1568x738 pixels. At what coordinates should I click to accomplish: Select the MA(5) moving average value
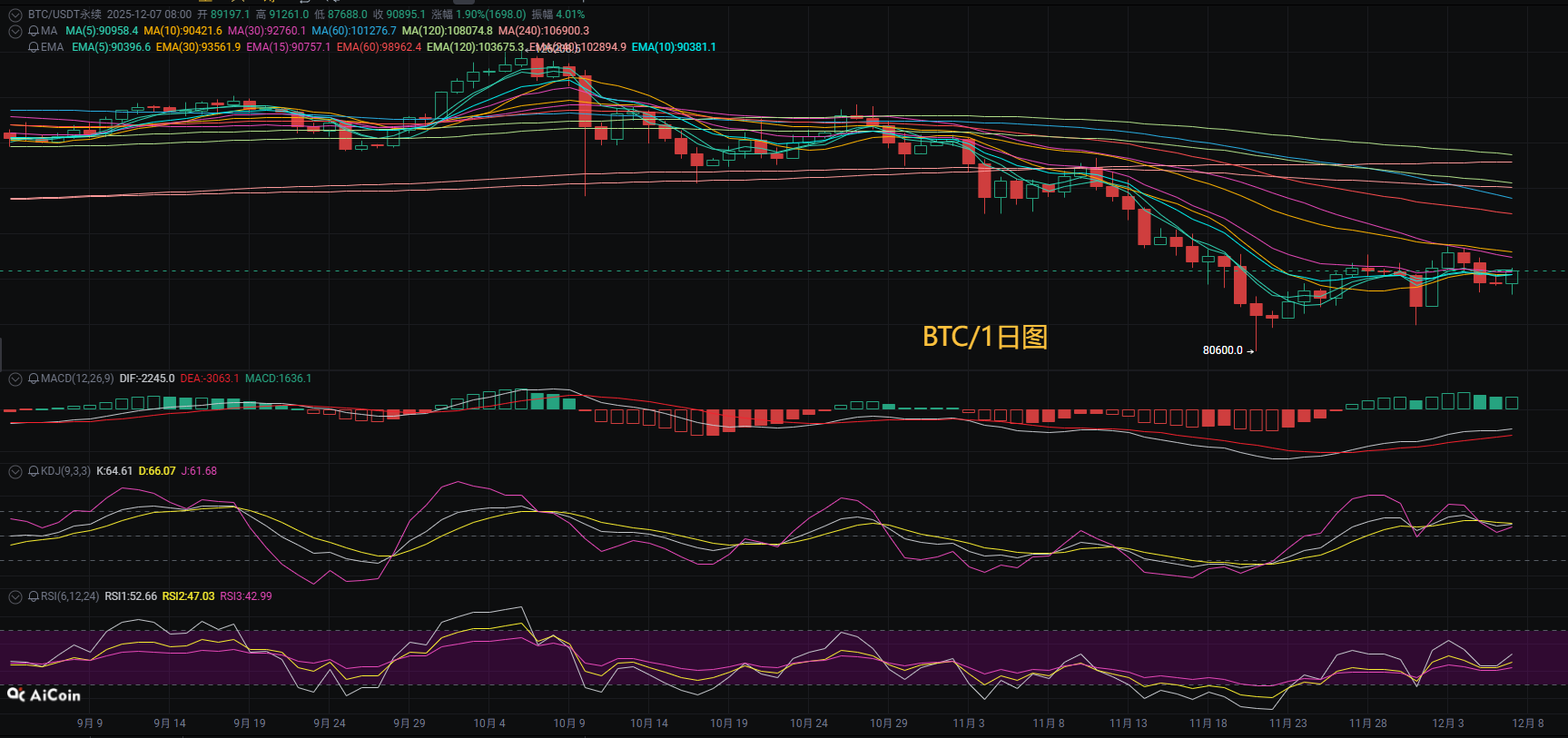pyautogui.click(x=102, y=31)
